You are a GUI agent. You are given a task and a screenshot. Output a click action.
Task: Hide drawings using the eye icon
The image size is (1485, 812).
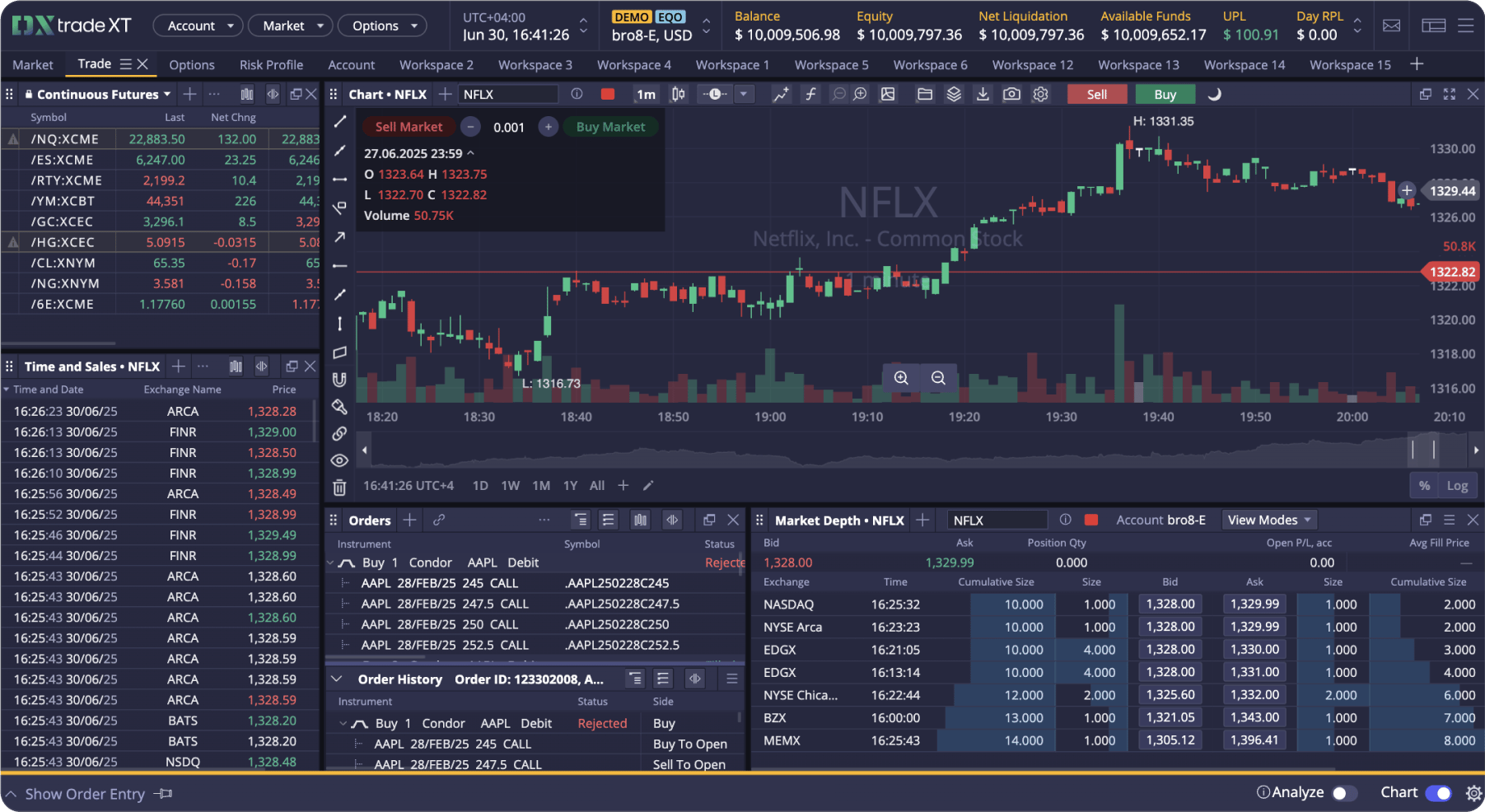point(339,460)
